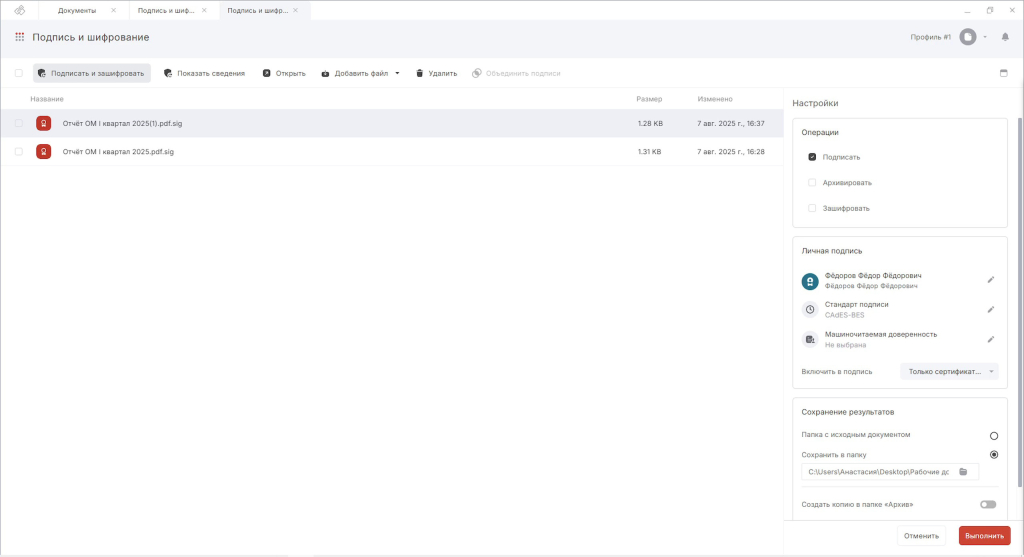Uncheck the Подписать operation checkbox

(812, 157)
